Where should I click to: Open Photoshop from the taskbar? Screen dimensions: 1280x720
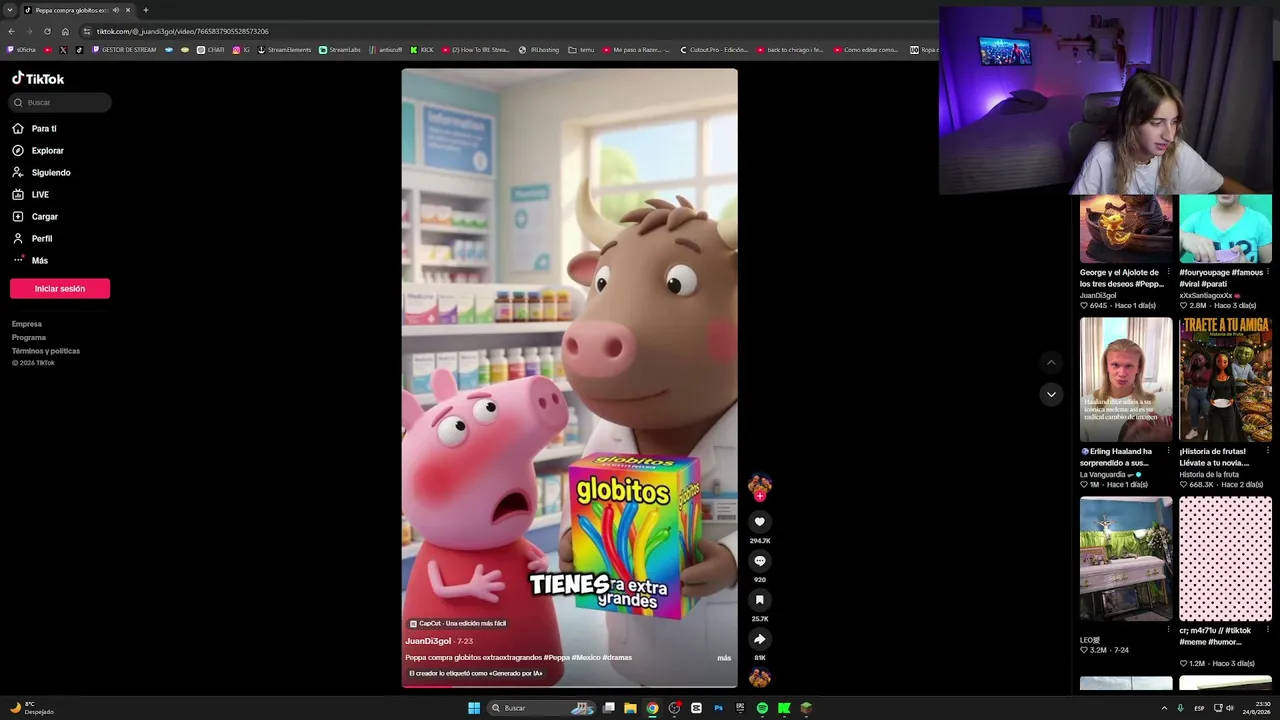point(718,708)
